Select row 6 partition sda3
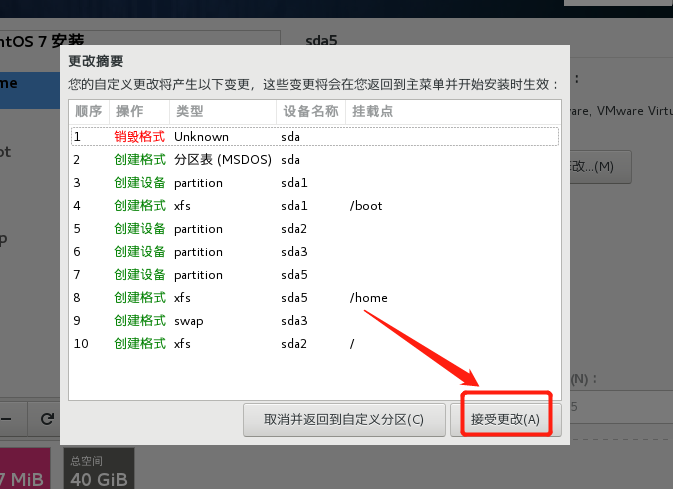 [x=315, y=252]
